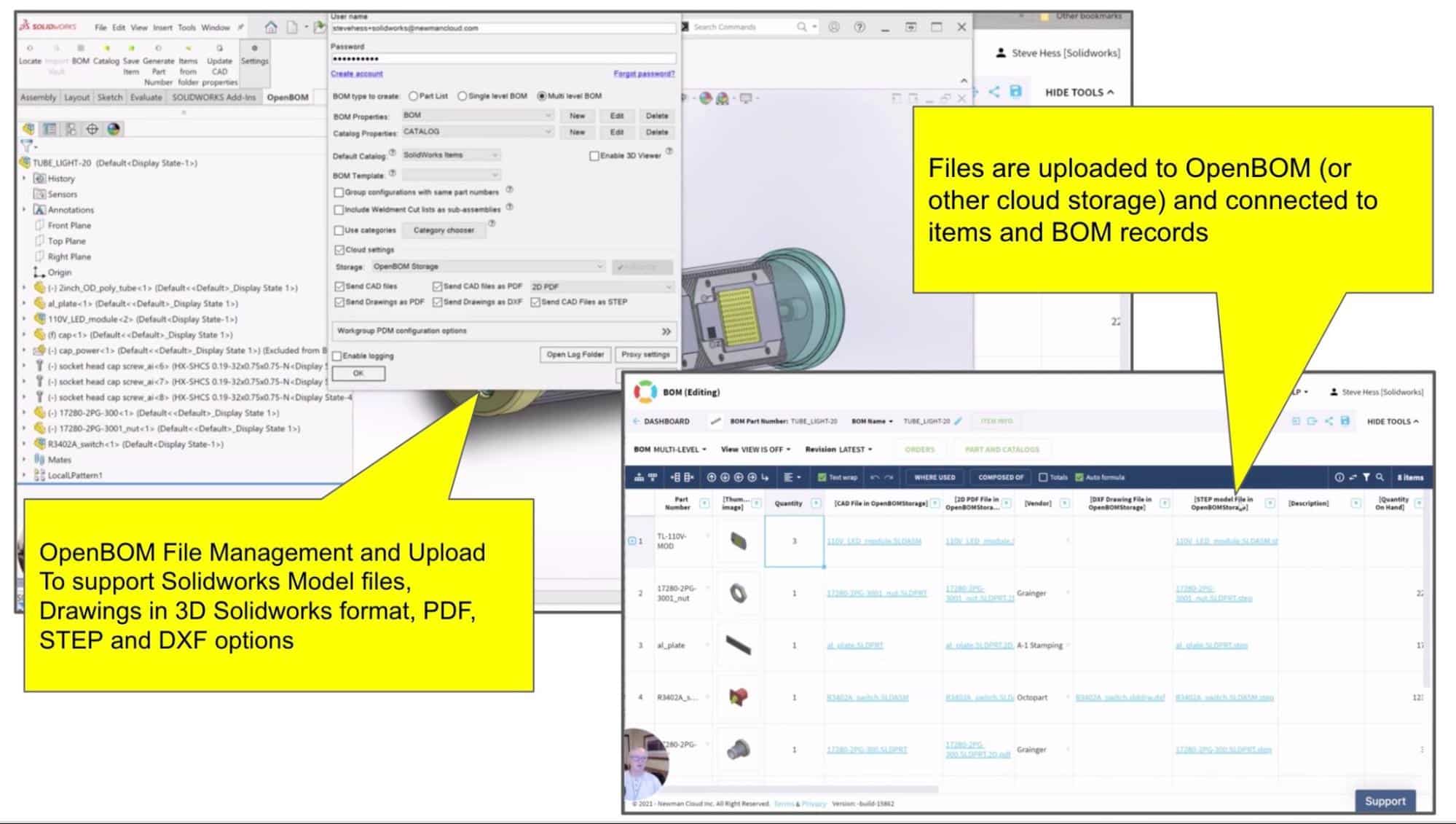Click the undo arrow in BOM toolbar

pyautogui.click(x=874, y=477)
